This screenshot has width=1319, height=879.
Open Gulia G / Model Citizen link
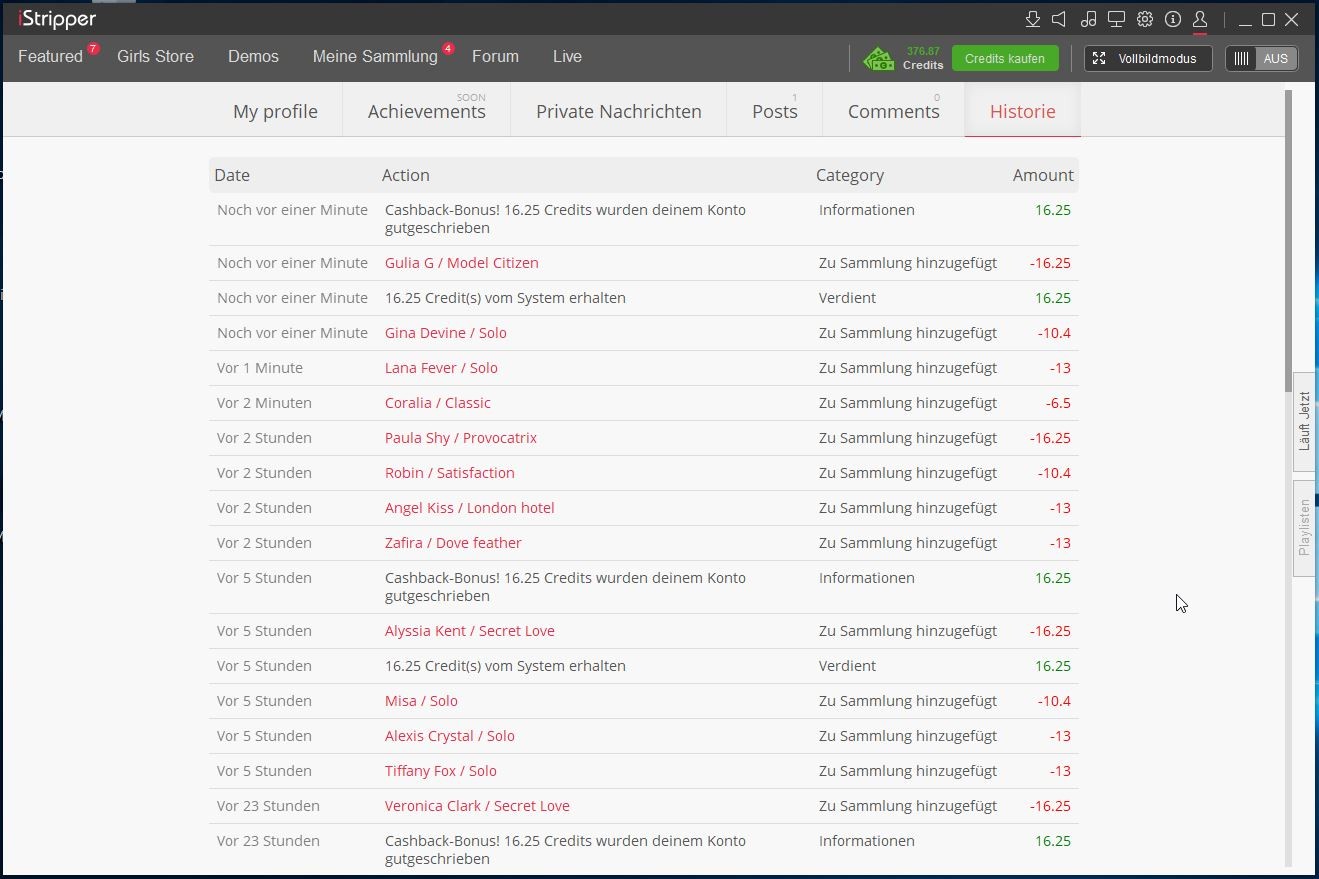tap(462, 263)
